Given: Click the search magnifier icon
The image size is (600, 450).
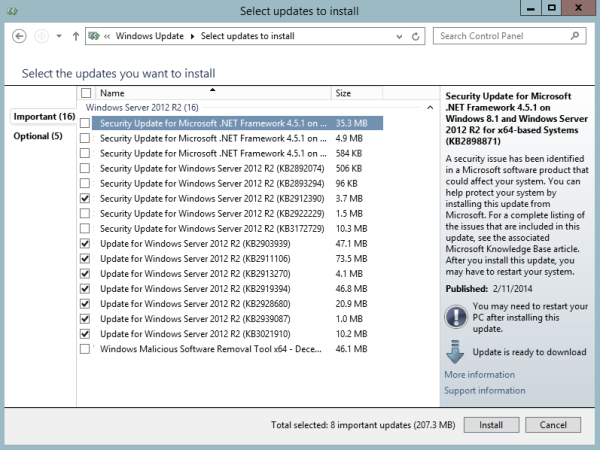Looking at the screenshot, I should [x=575, y=36].
